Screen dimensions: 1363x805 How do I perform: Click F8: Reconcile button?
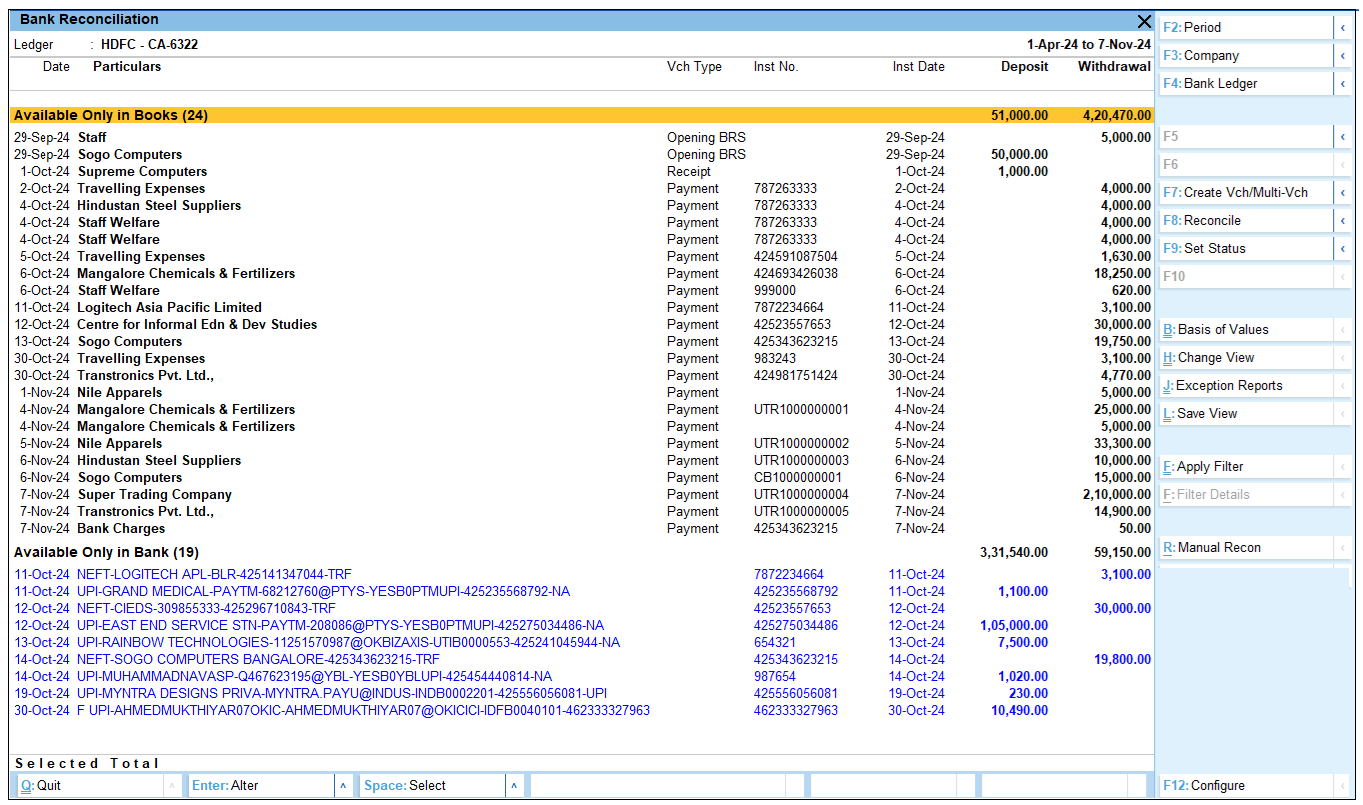point(1246,221)
